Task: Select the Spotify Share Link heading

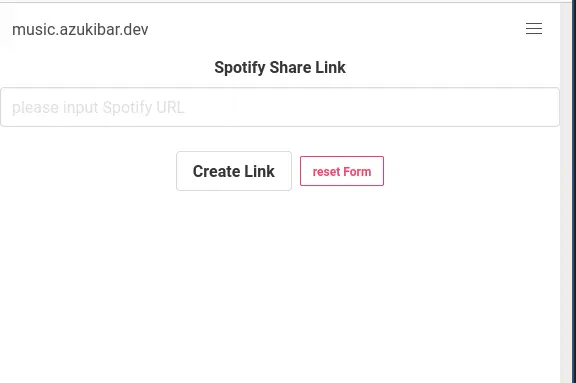Action: pyautogui.click(x=280, y=68)
